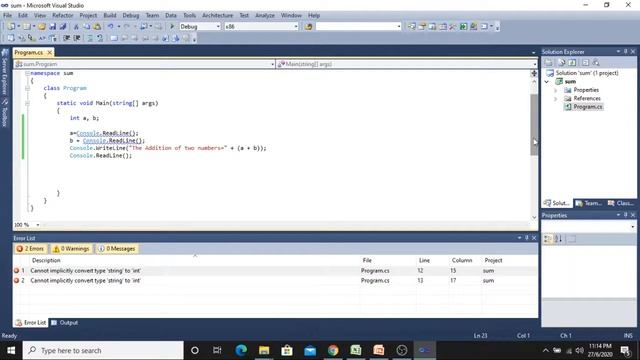Image resolution: width=640 pixels, height=360 pixels.
Task: Click the Open File folder icon
Action: coord(42,27)
